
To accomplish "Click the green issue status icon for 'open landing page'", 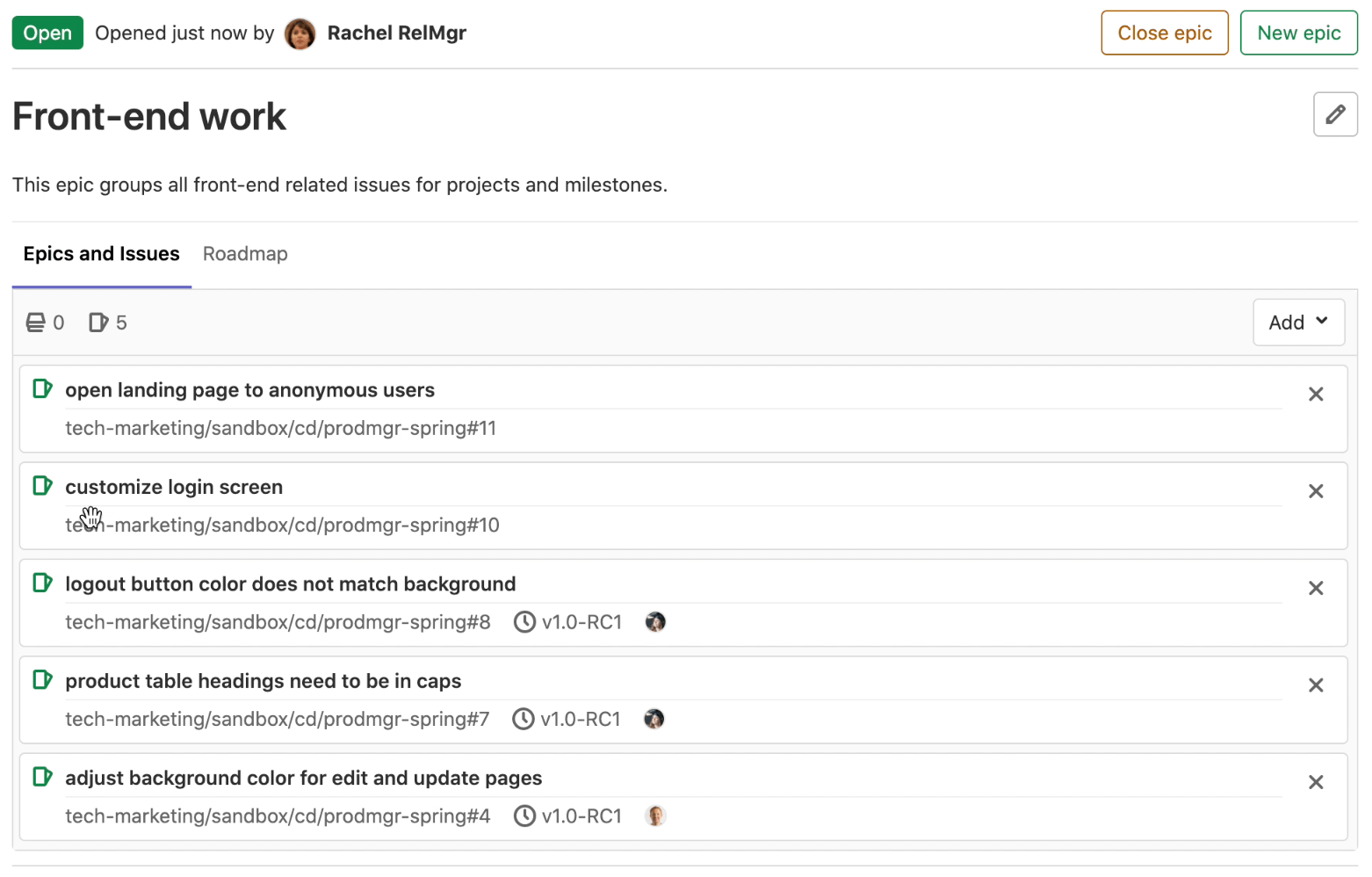I will click(41, 388).
